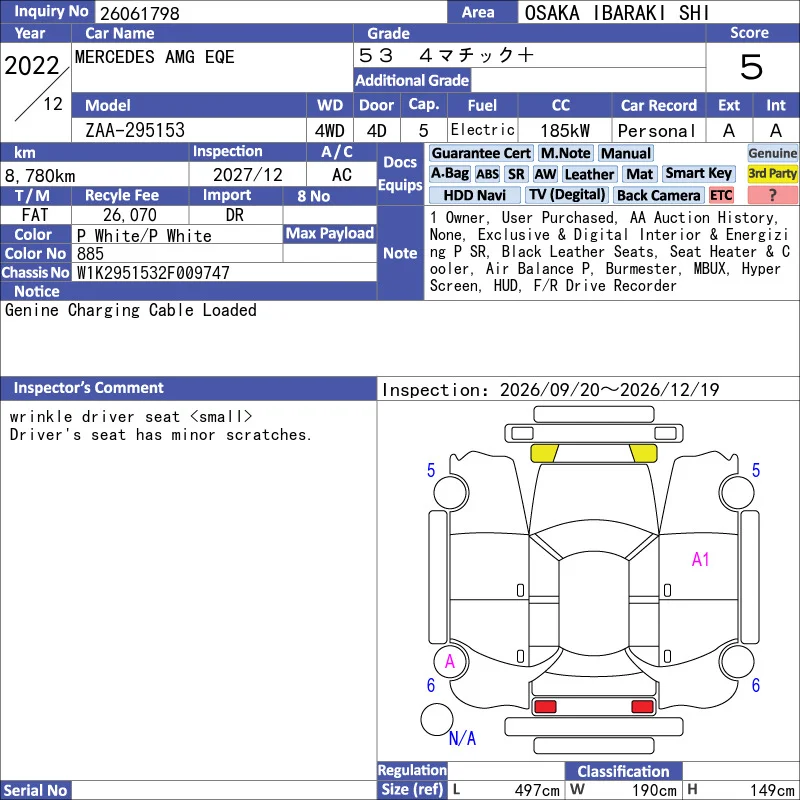The height and width of the screenshot is (800, 800).
Task: Select the M.Note document badge
Action: 565,153
